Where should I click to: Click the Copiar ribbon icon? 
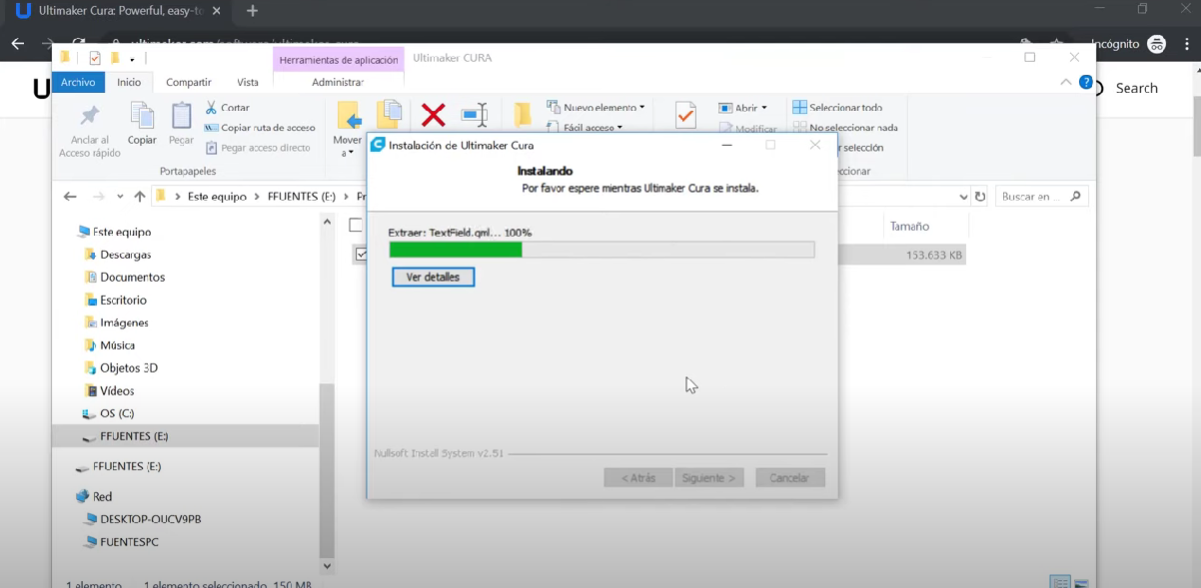coord(142,116)
